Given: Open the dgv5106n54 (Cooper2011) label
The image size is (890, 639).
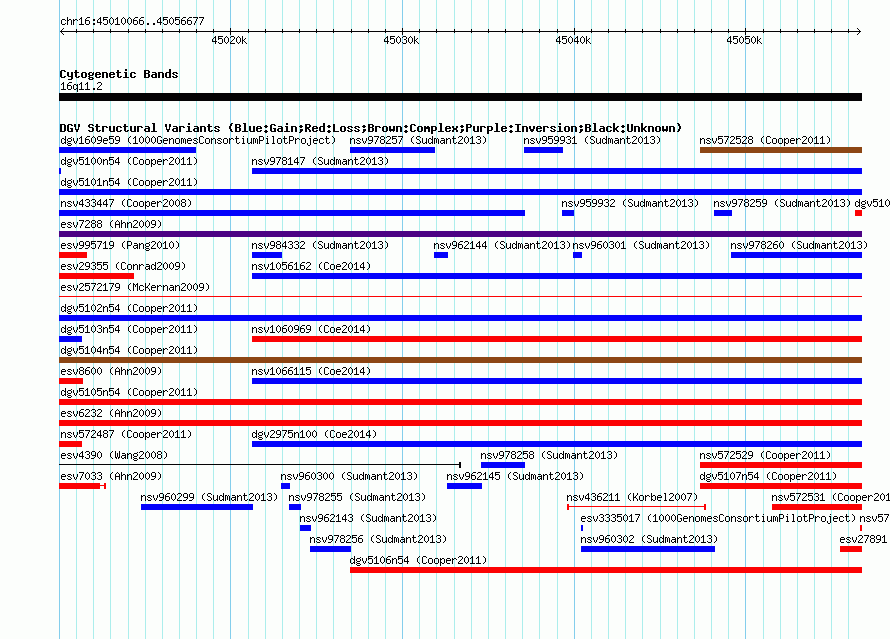Looking at the screenshot, I should [x=418, y=560].
